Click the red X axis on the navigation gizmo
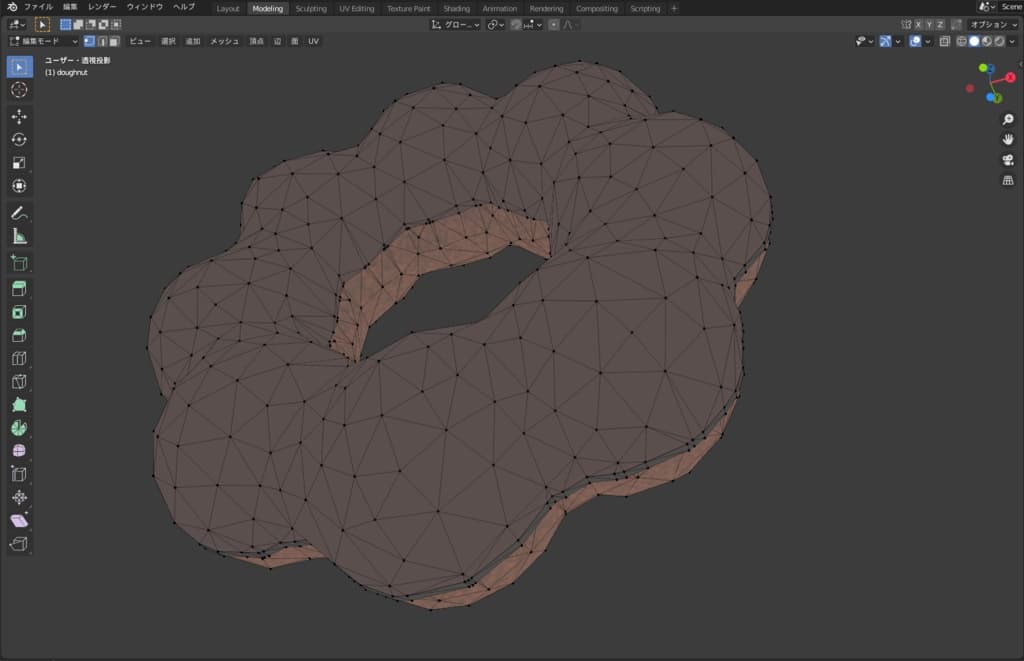 click(1011, 77)
